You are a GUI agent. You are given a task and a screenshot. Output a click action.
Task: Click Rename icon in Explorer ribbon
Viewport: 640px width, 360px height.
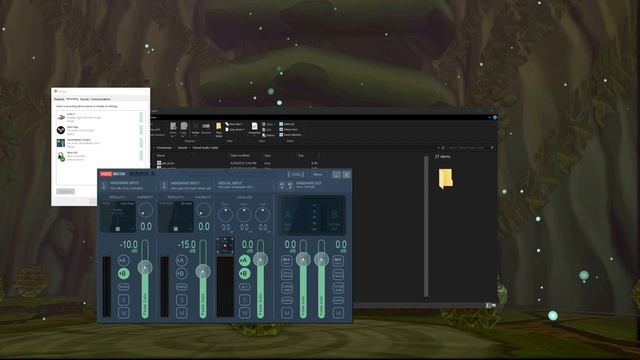click(x=206, y=129)
